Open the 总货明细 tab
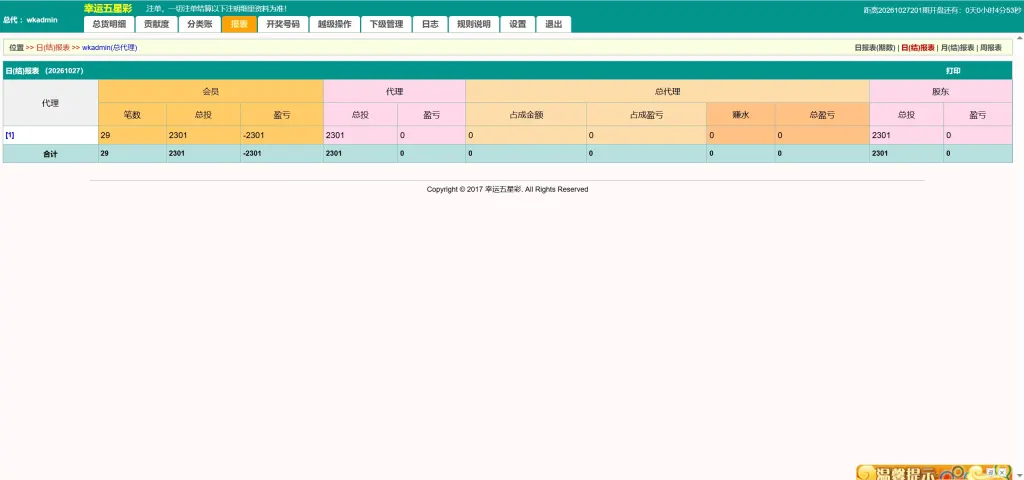The height and width of the screenshot is (480, 1024). (109, 24)
